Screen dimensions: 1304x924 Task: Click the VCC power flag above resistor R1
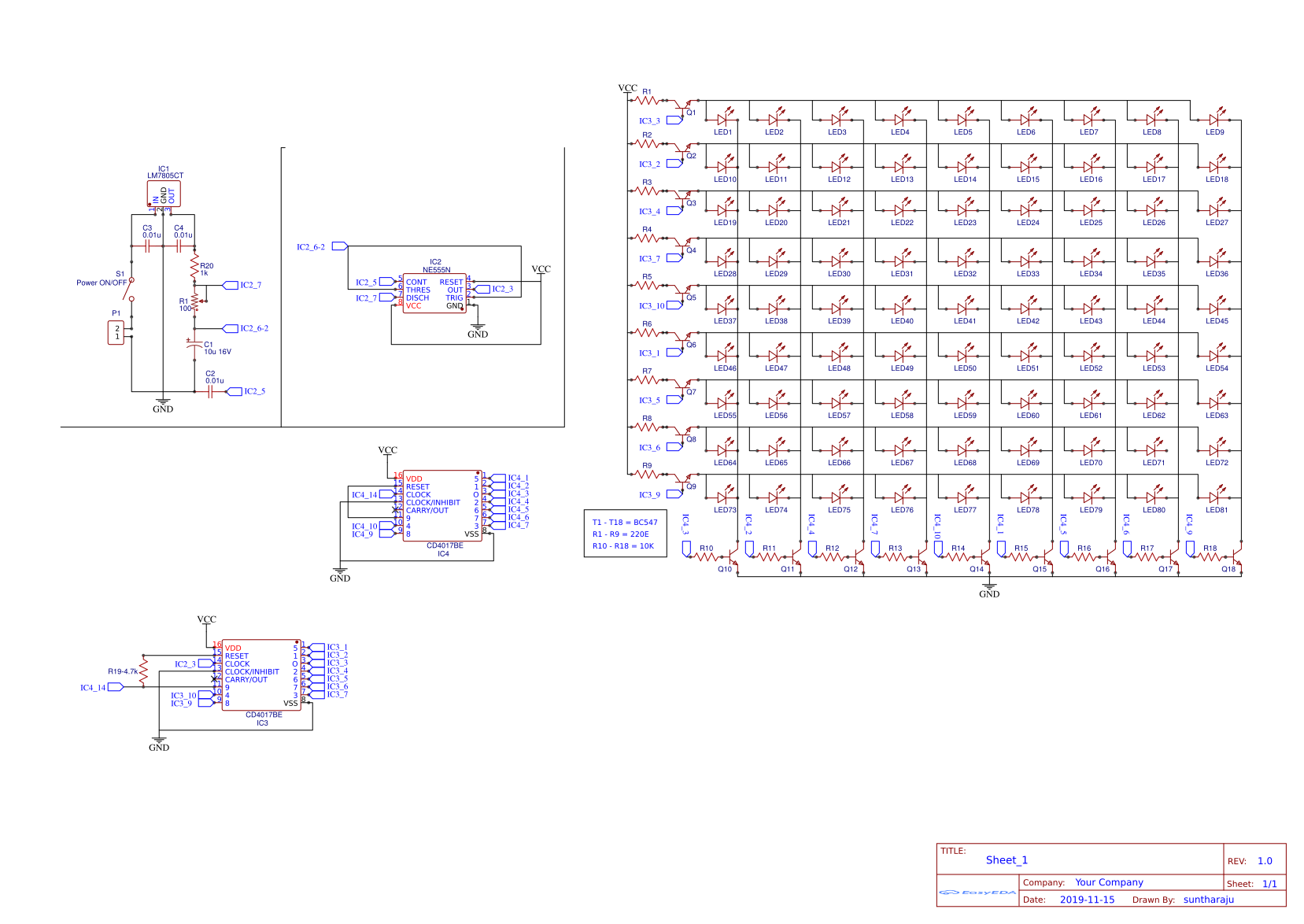[629, 88]
